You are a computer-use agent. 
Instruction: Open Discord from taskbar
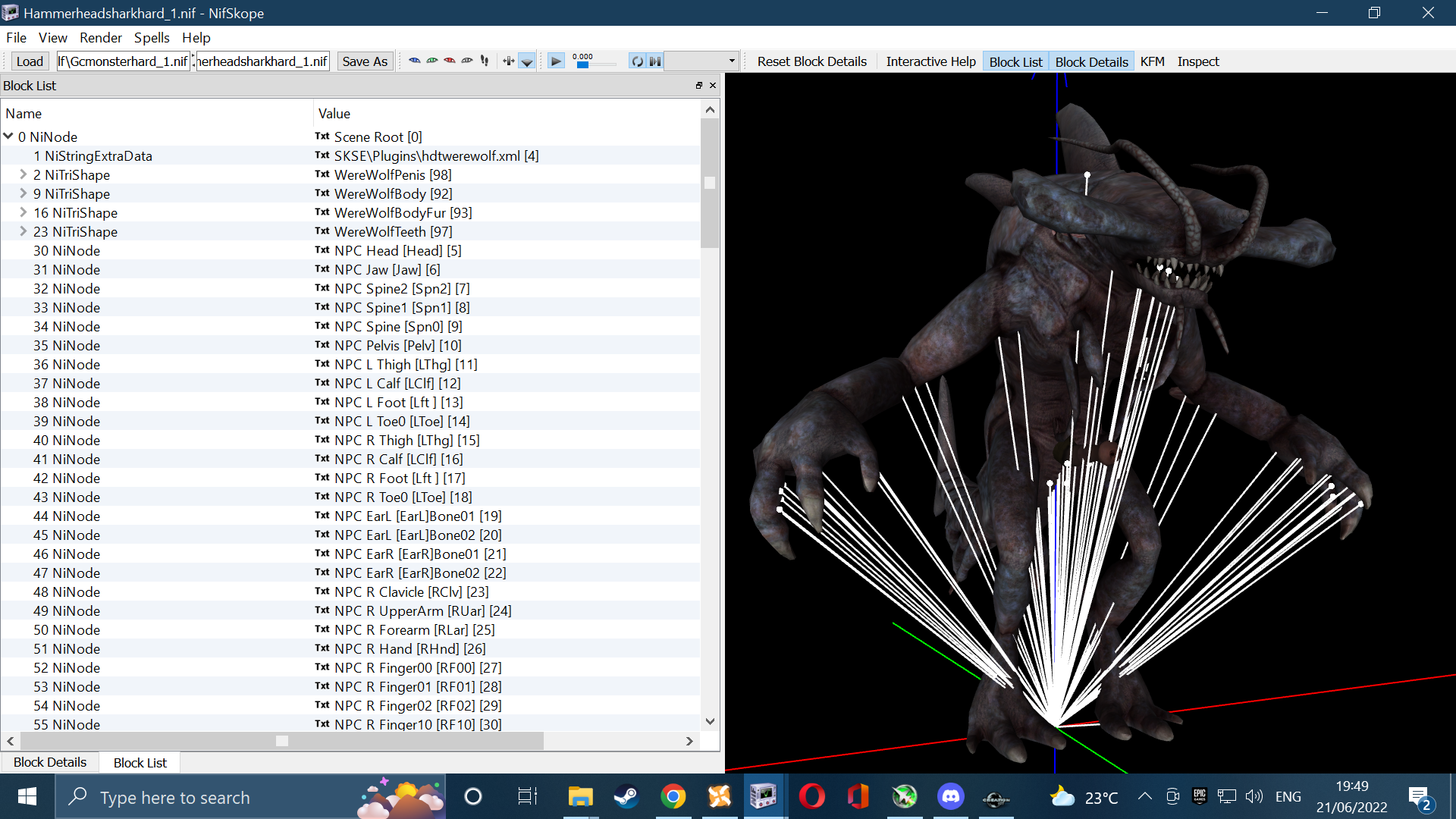click(x=950, y=796)
